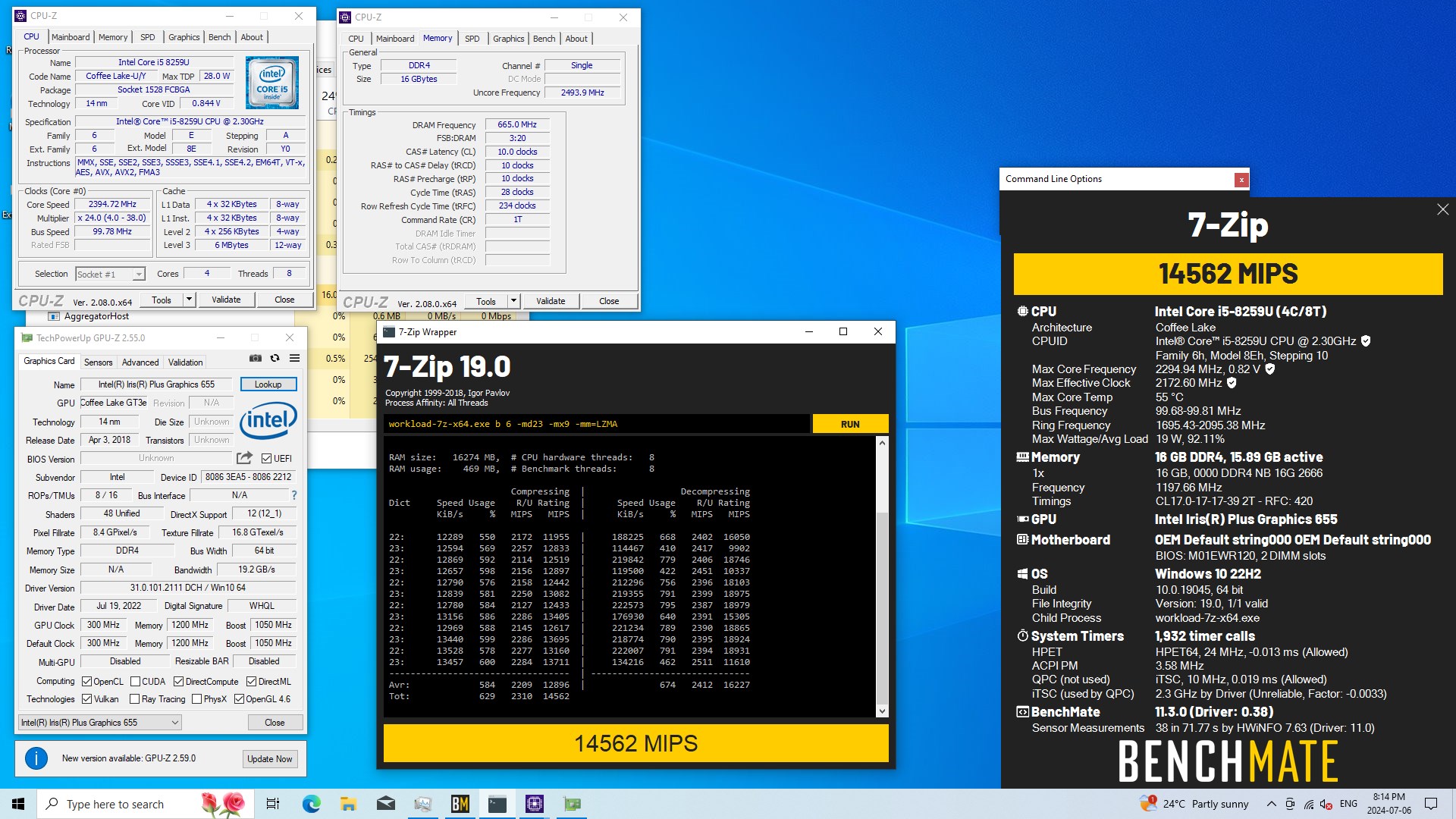Click the weather widget on taskbar

coord(1194,804)
